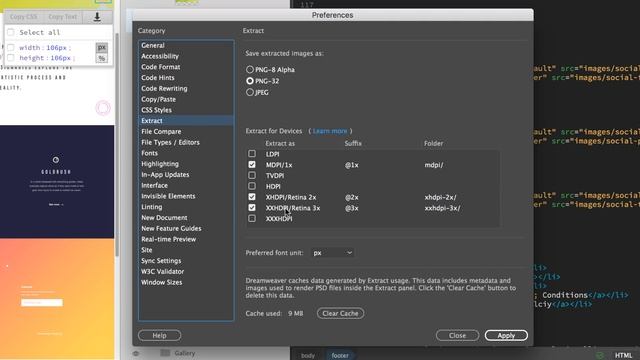This screenshot has width=640, height=360.
Task: Select Window Sizes category
Action: click(186, 282)
